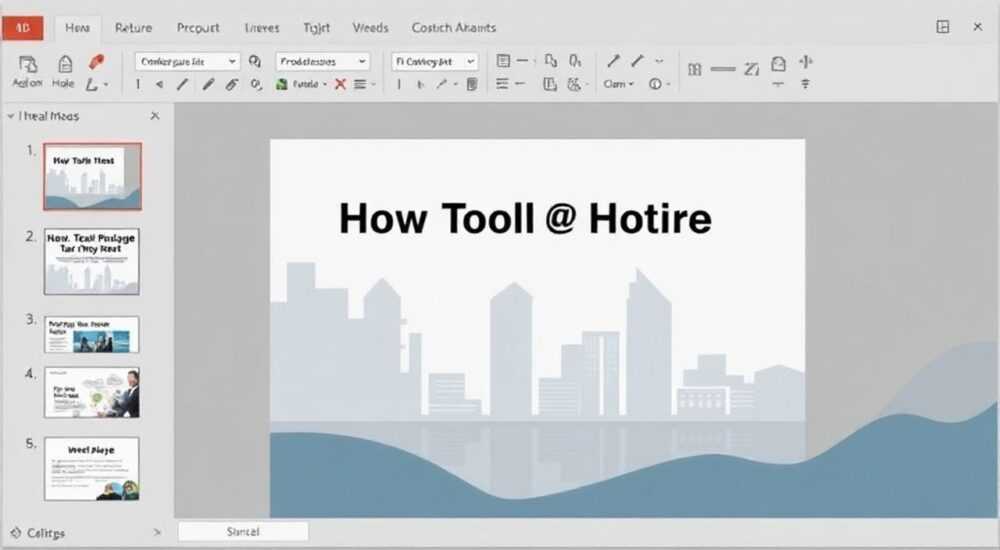The height and width of the screenshot is (550, 1000).
Task: Expand the chevron right of Calitgs
Action: click(x=157, y=532)
